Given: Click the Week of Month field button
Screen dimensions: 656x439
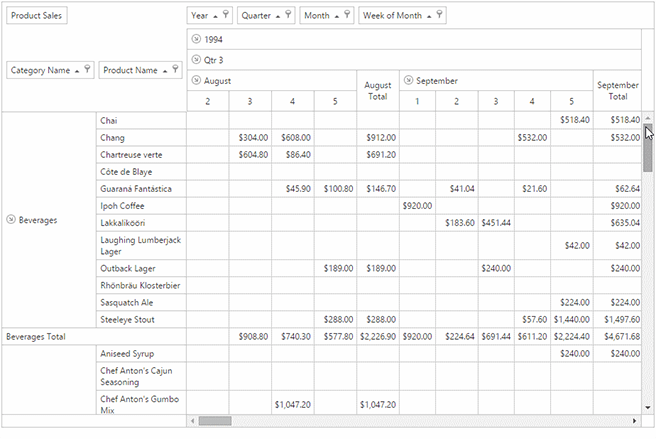Looking at the screenshot, I should 402,15.
